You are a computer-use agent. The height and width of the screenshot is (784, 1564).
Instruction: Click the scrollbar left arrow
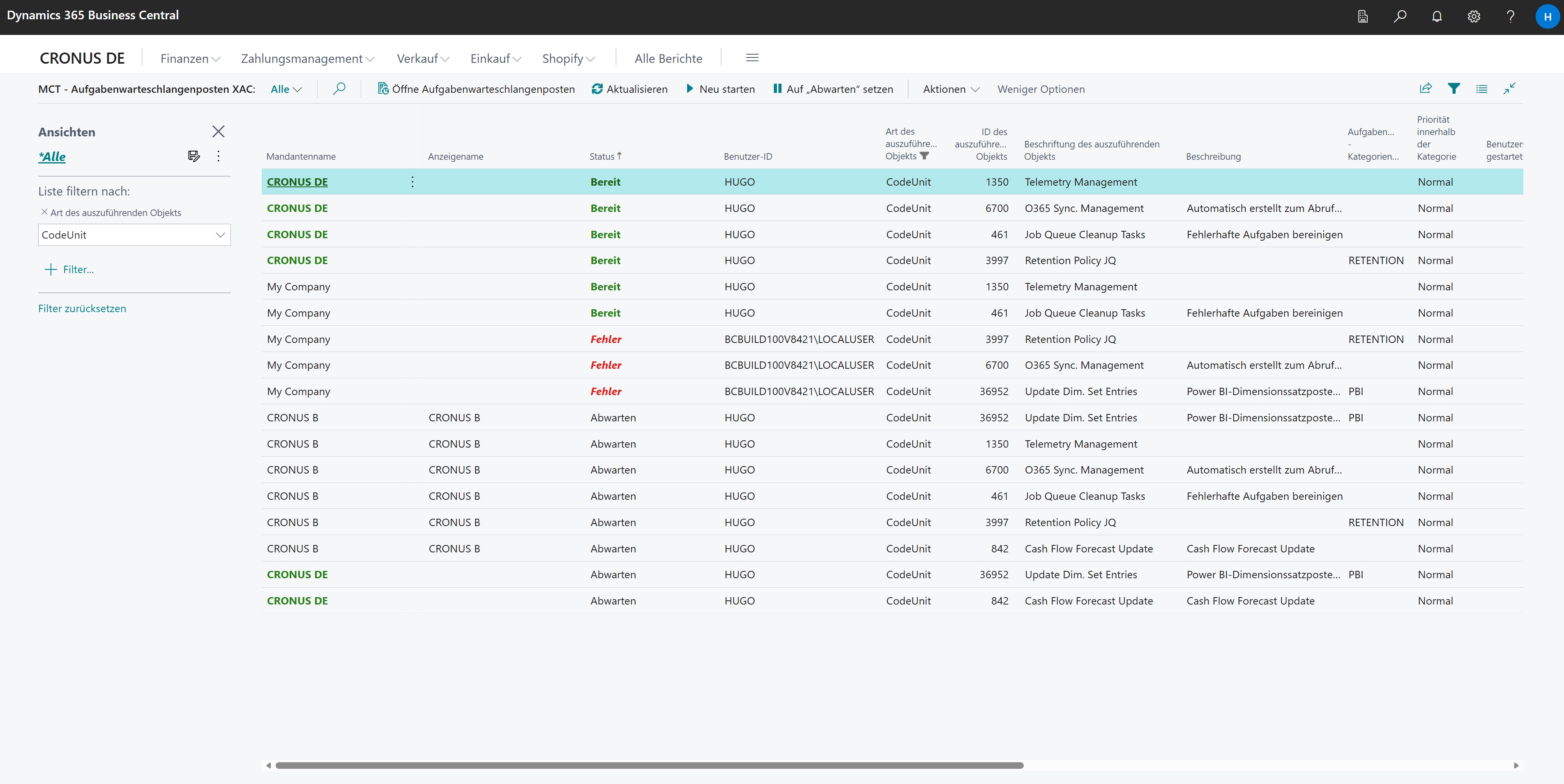click(x=268, y=765)
